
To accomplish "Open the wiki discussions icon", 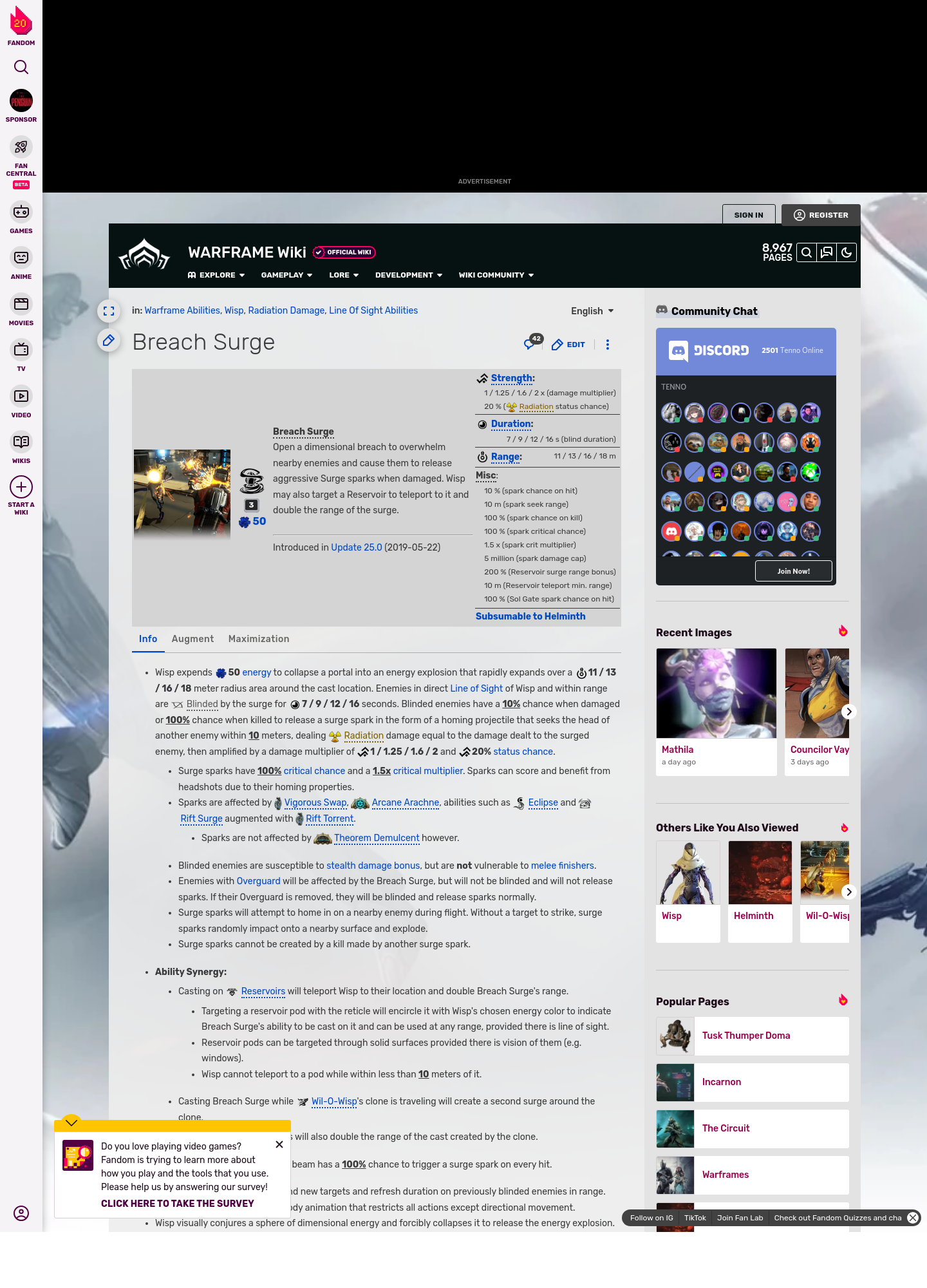I will point(827,252).
